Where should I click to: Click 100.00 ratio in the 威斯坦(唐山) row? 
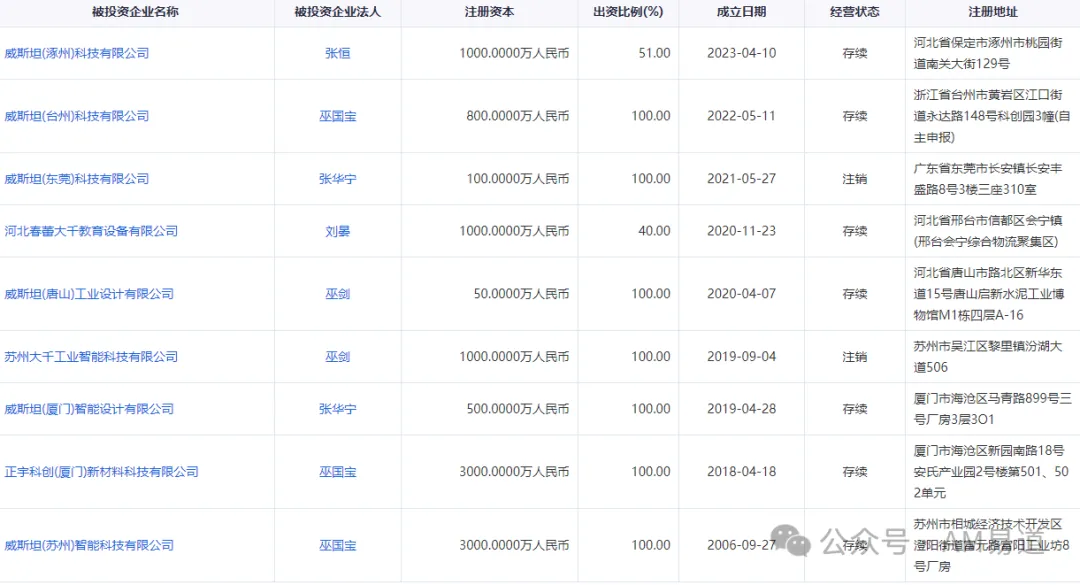[651, 294]
